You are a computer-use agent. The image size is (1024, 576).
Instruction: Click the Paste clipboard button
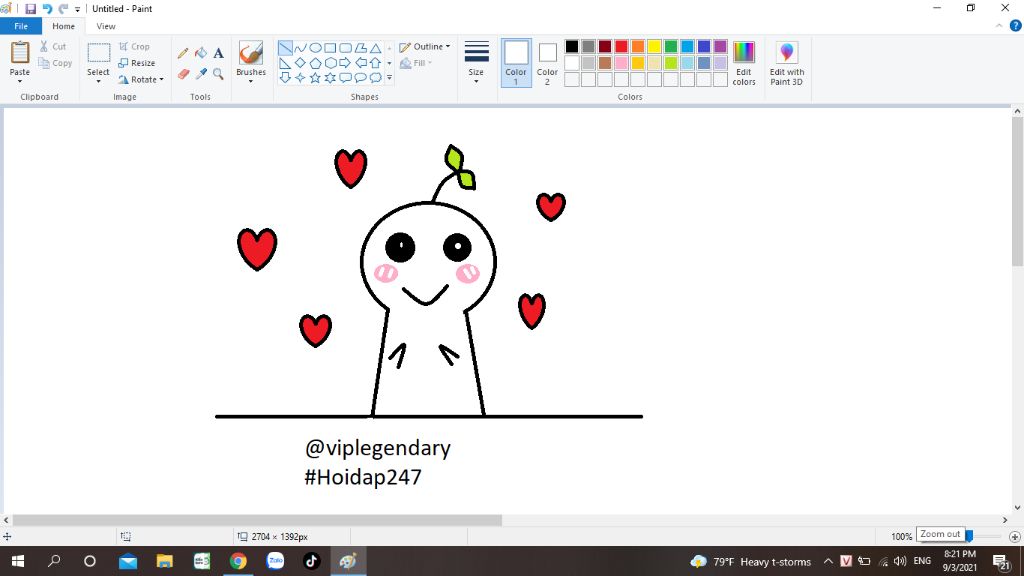[x=20, y=54]
